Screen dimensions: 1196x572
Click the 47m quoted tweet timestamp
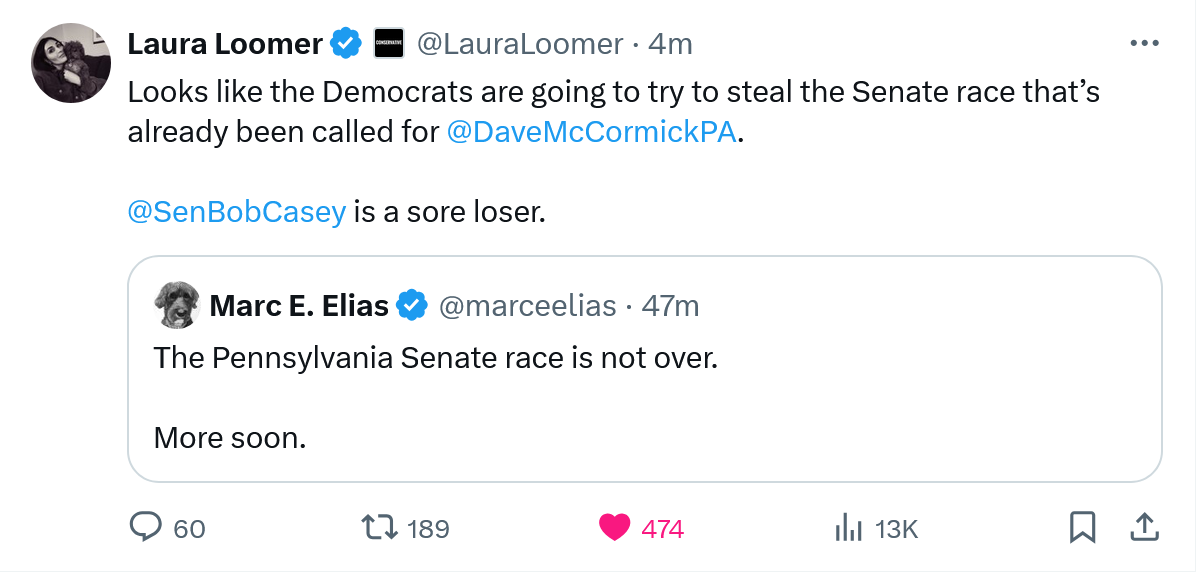(670, 305)
